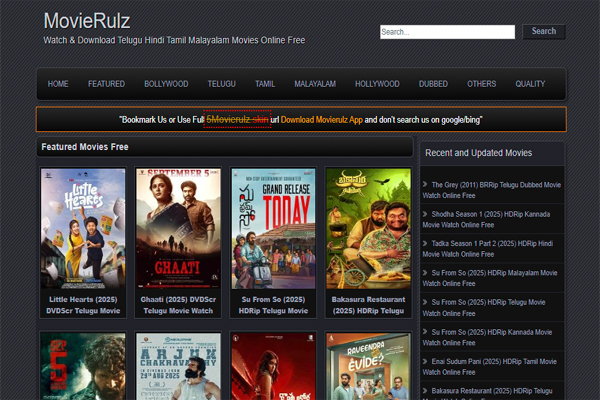Go to the HOLLYWOOD category

pos(377,84)
